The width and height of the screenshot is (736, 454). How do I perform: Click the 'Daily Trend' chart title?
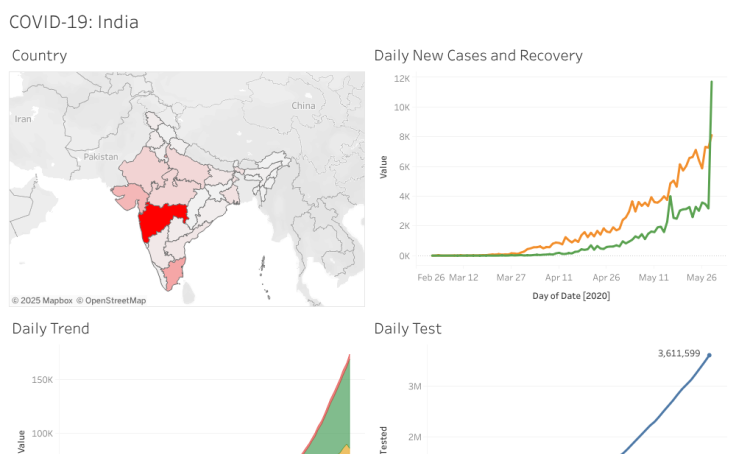click(50, 328)
